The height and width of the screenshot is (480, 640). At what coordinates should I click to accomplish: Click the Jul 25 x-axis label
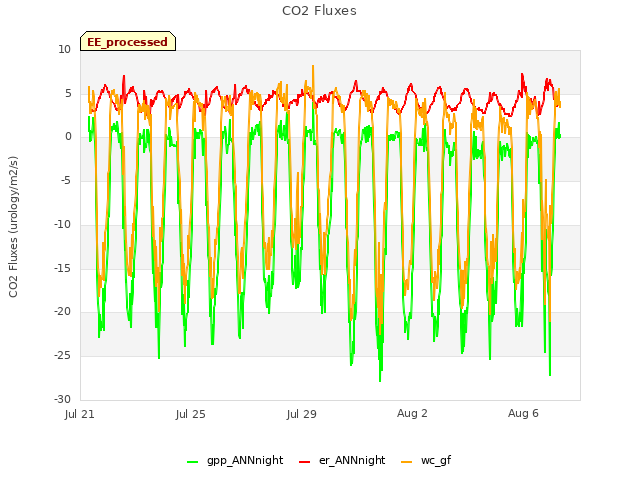tap(191, 414)
